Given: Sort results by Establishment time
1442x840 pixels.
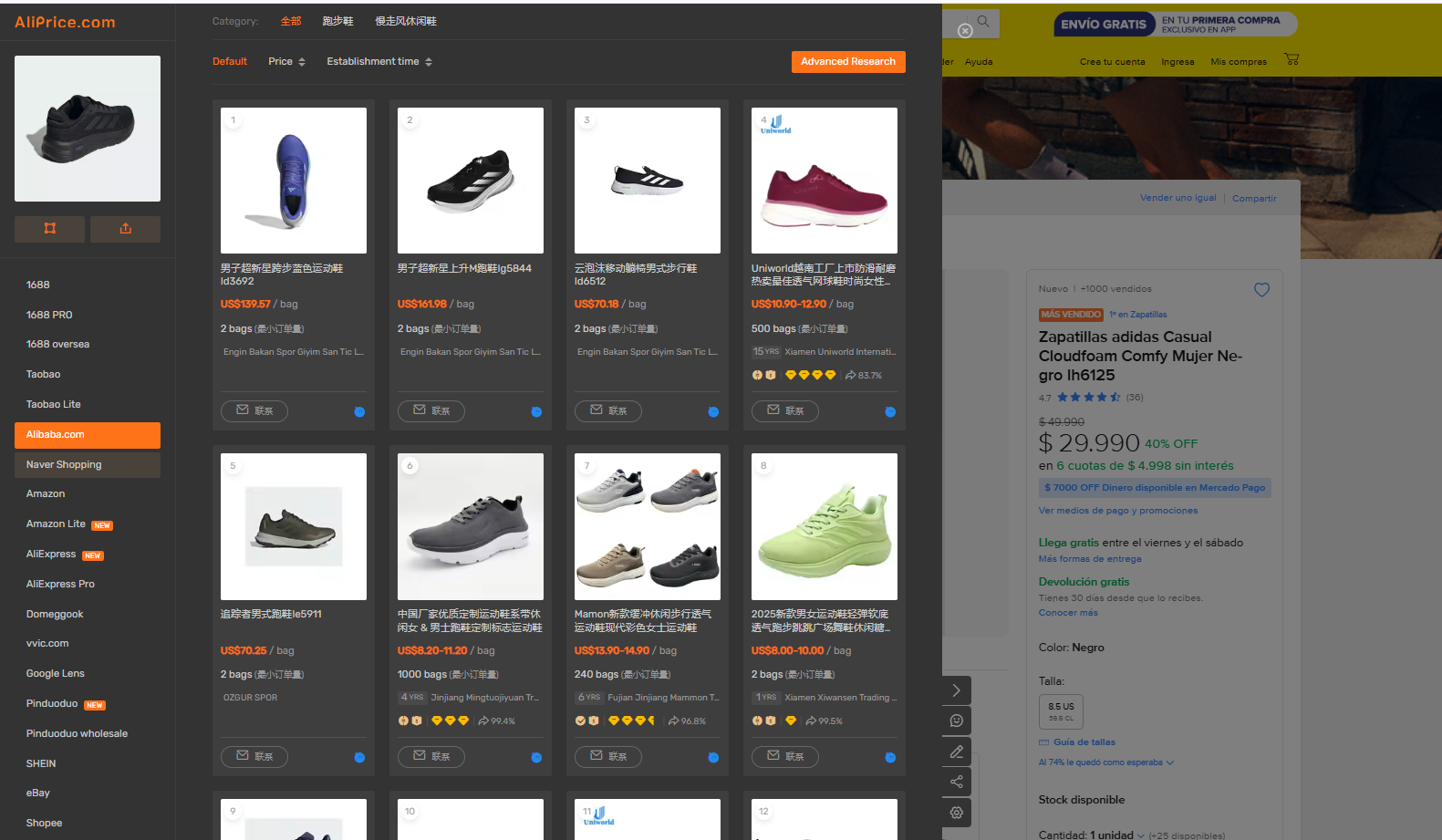Looking at the screenshot, I should point(379,61).
